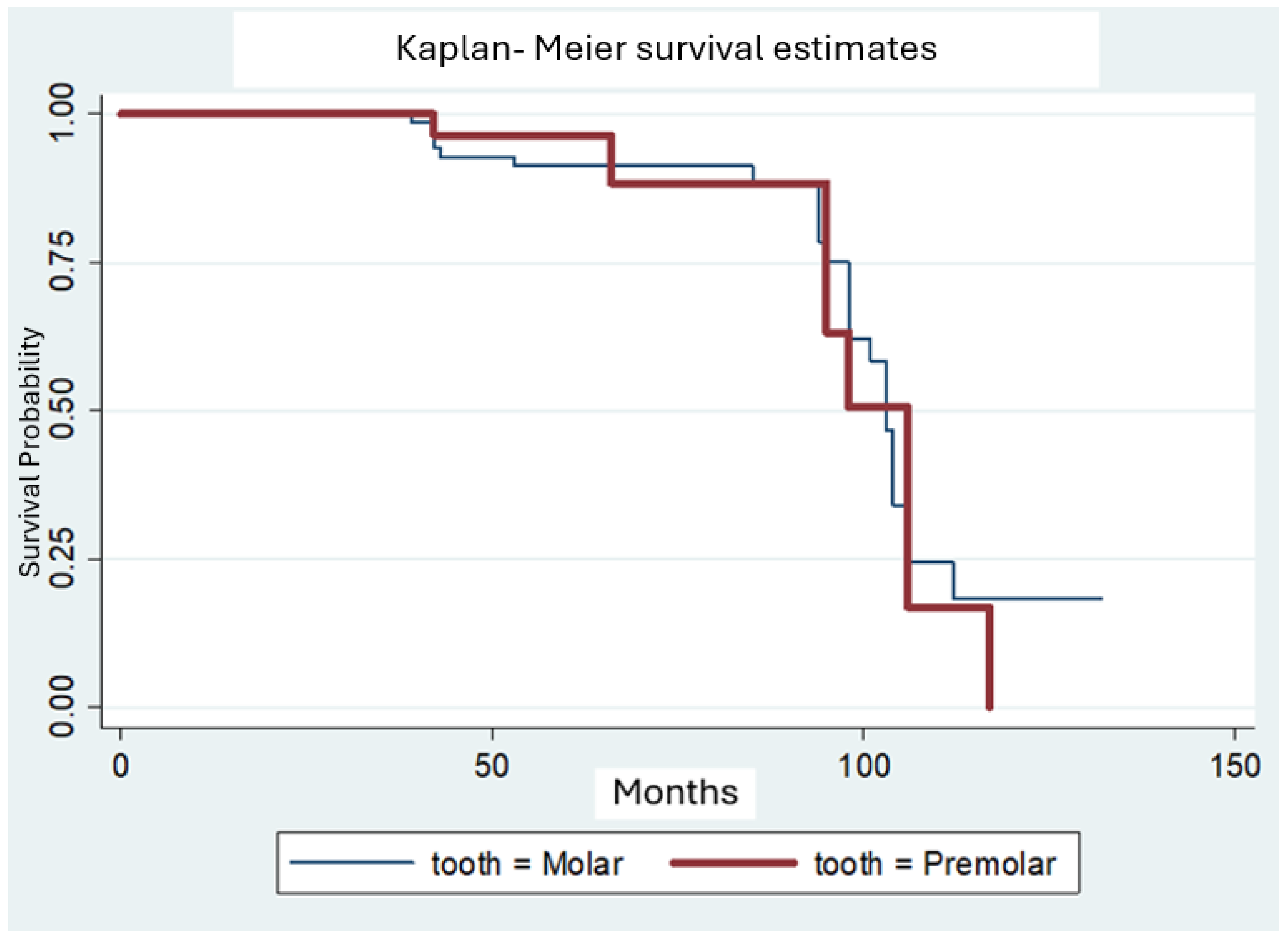1288x942 pixels.
Task: Click the thick red Premolar legend line sample
Action: coord(734,863)
